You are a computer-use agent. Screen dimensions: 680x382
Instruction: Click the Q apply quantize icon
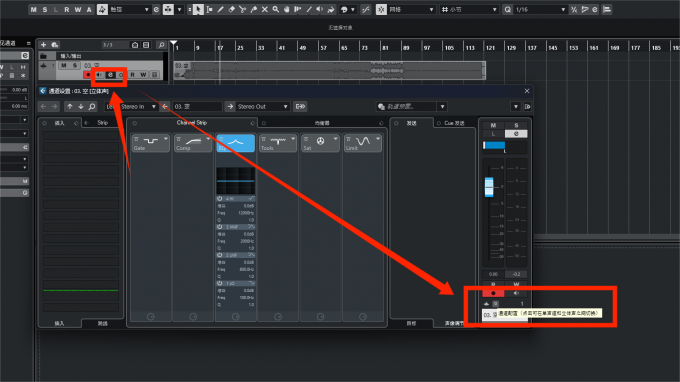coord(507,9)
